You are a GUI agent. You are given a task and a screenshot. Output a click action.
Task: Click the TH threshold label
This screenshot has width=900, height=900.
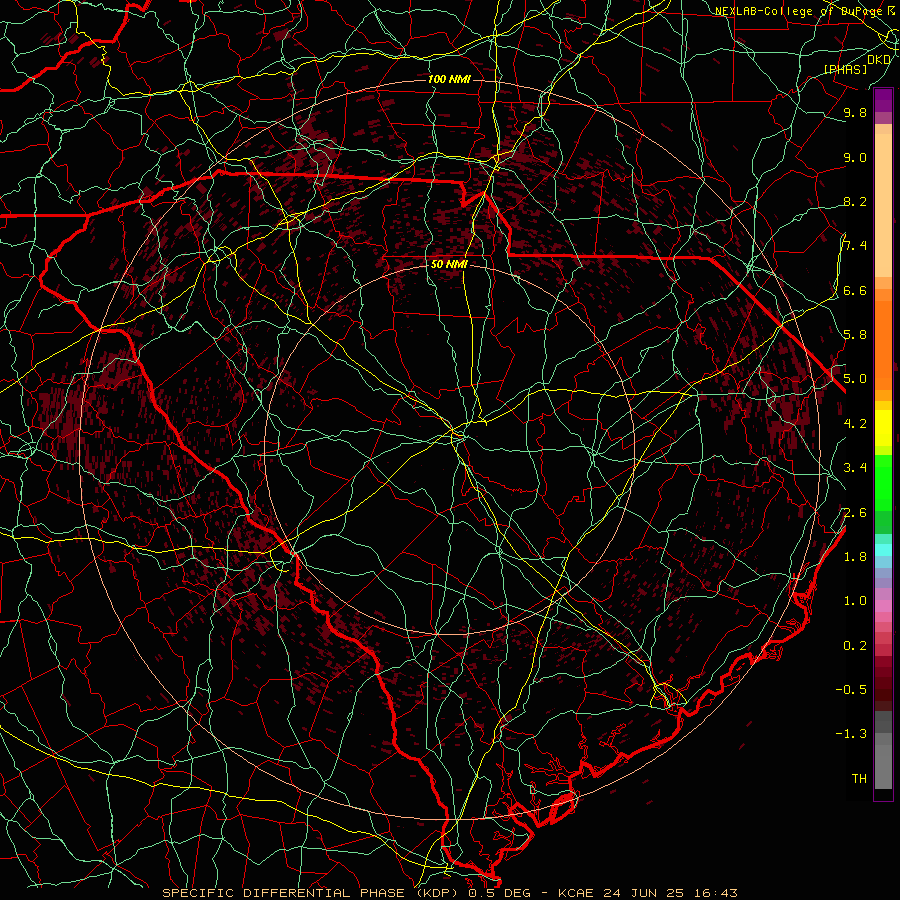pos(859,778)
